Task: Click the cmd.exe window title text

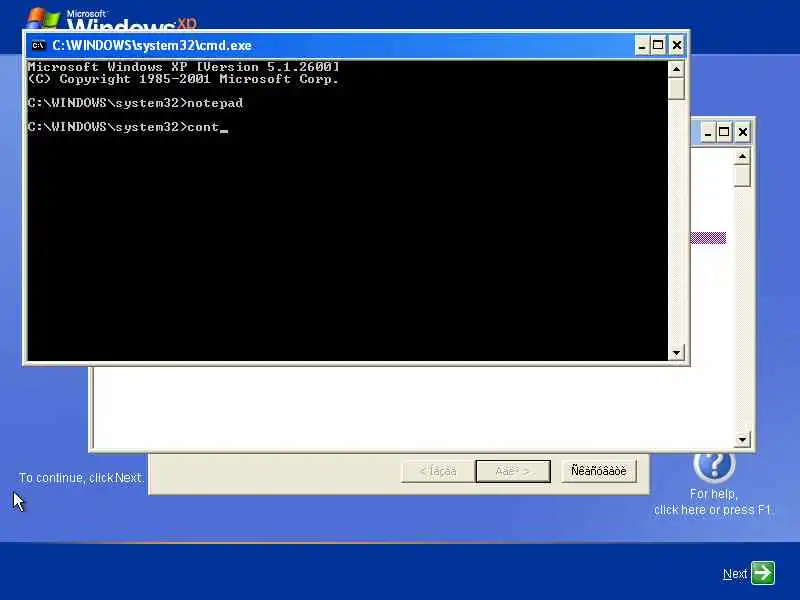Action: (152, 45)
